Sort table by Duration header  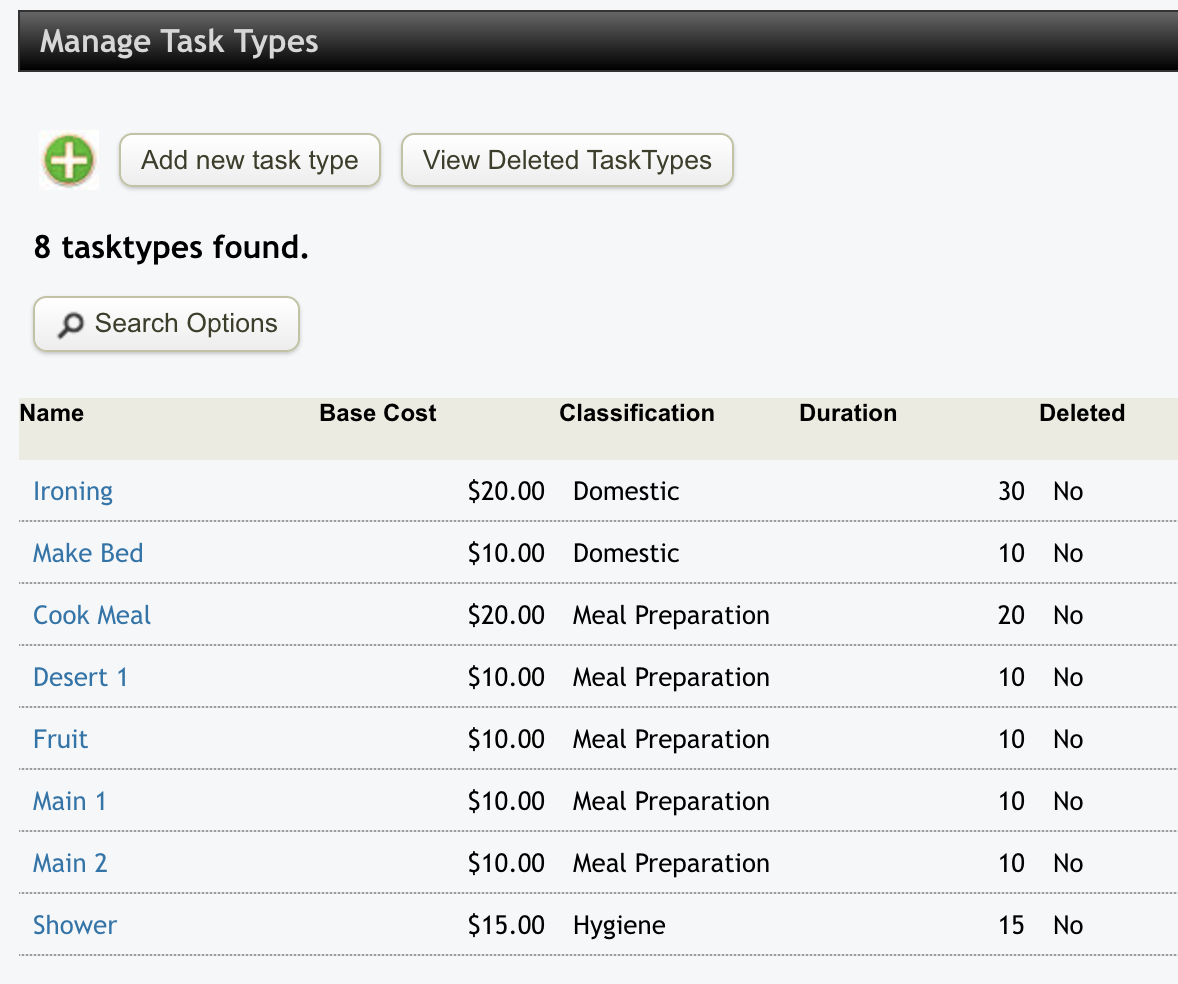coord(848,413)
